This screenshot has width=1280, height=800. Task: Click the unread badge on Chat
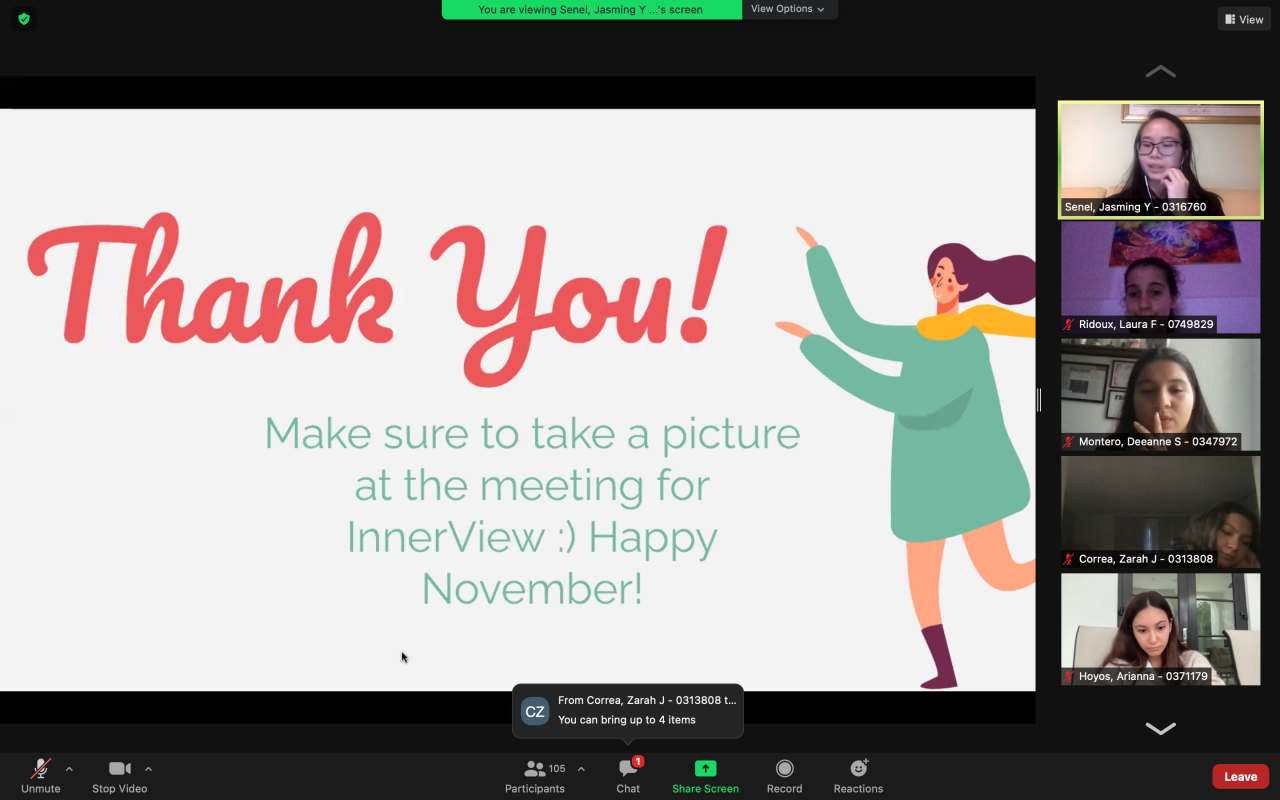pyautogui.click(x=638, y=762)
